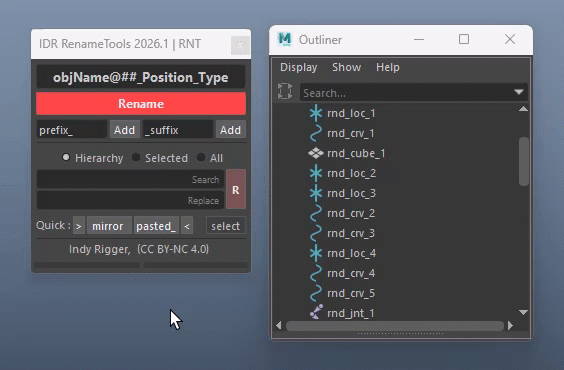Select rnd_loc_3 in the Outliner
This screenshot has height=370, width=564.
351,193
